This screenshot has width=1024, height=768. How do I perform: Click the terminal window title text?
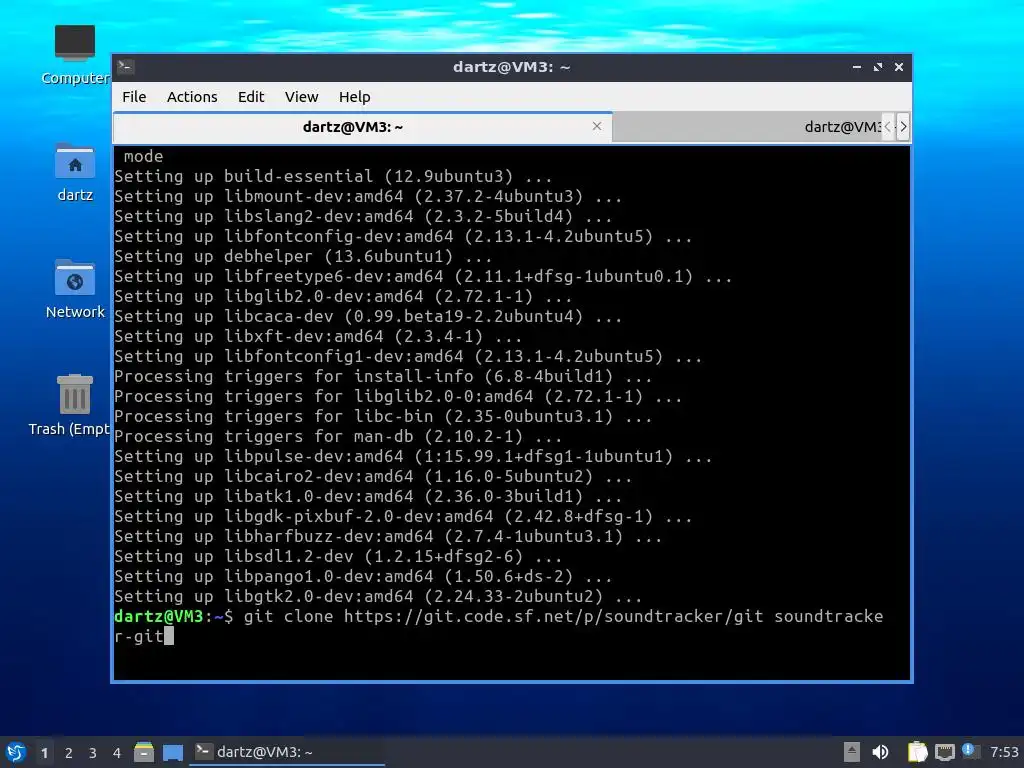click(x=512, y=67)
